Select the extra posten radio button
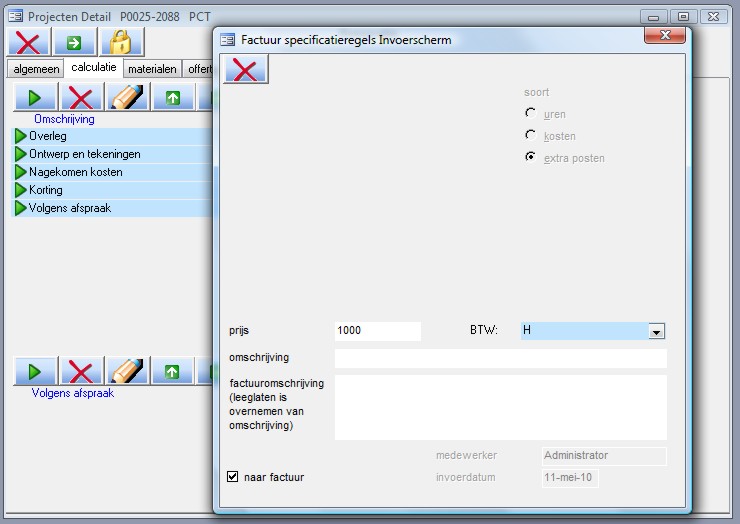Viewport: 740px width, 524px height. (530, 157)
